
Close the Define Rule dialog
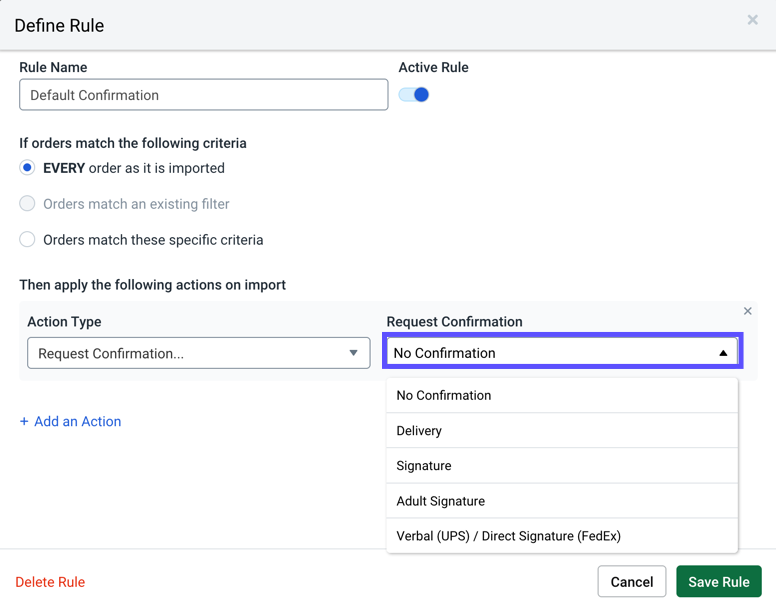pyautogui.click(x=752, y=20)
